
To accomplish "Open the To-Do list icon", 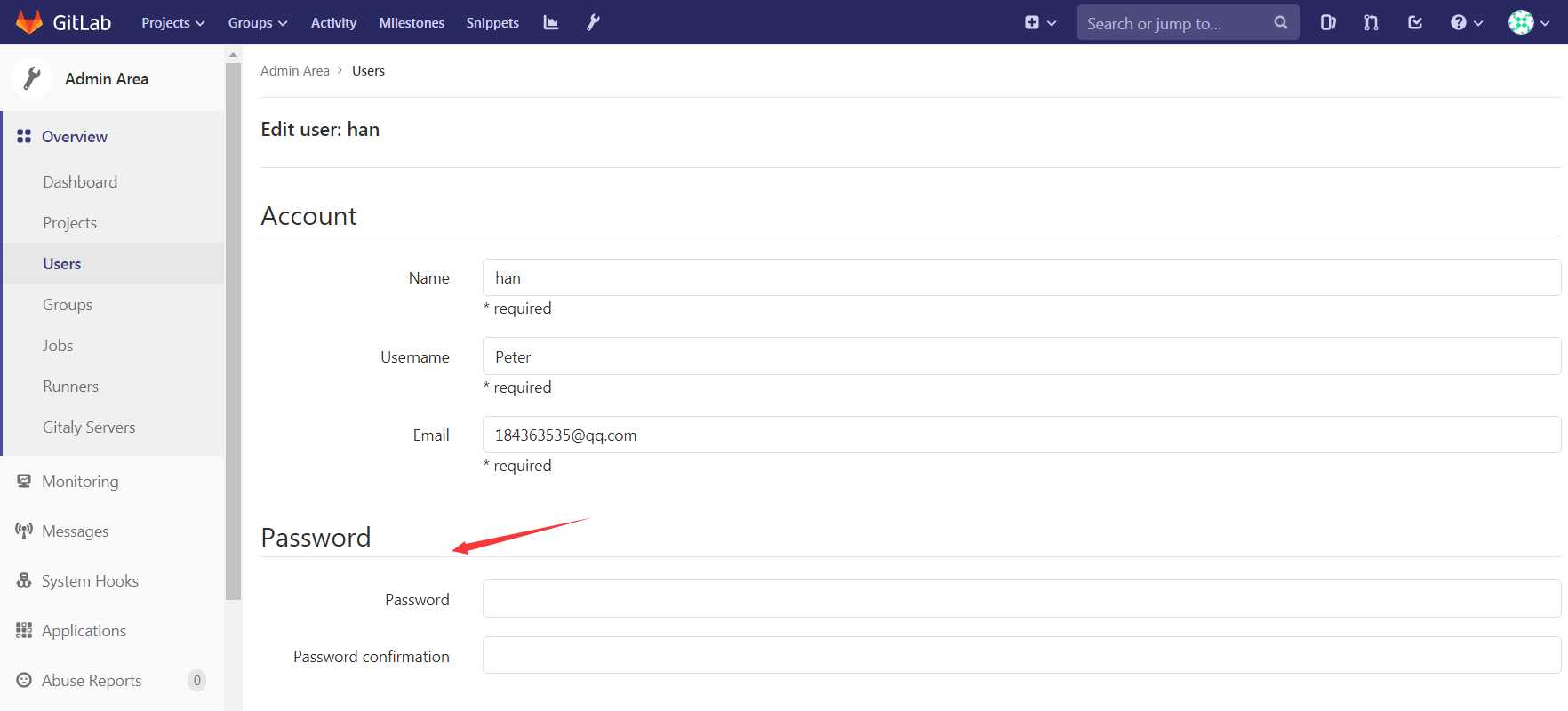I will click(x=1415, y=23).
